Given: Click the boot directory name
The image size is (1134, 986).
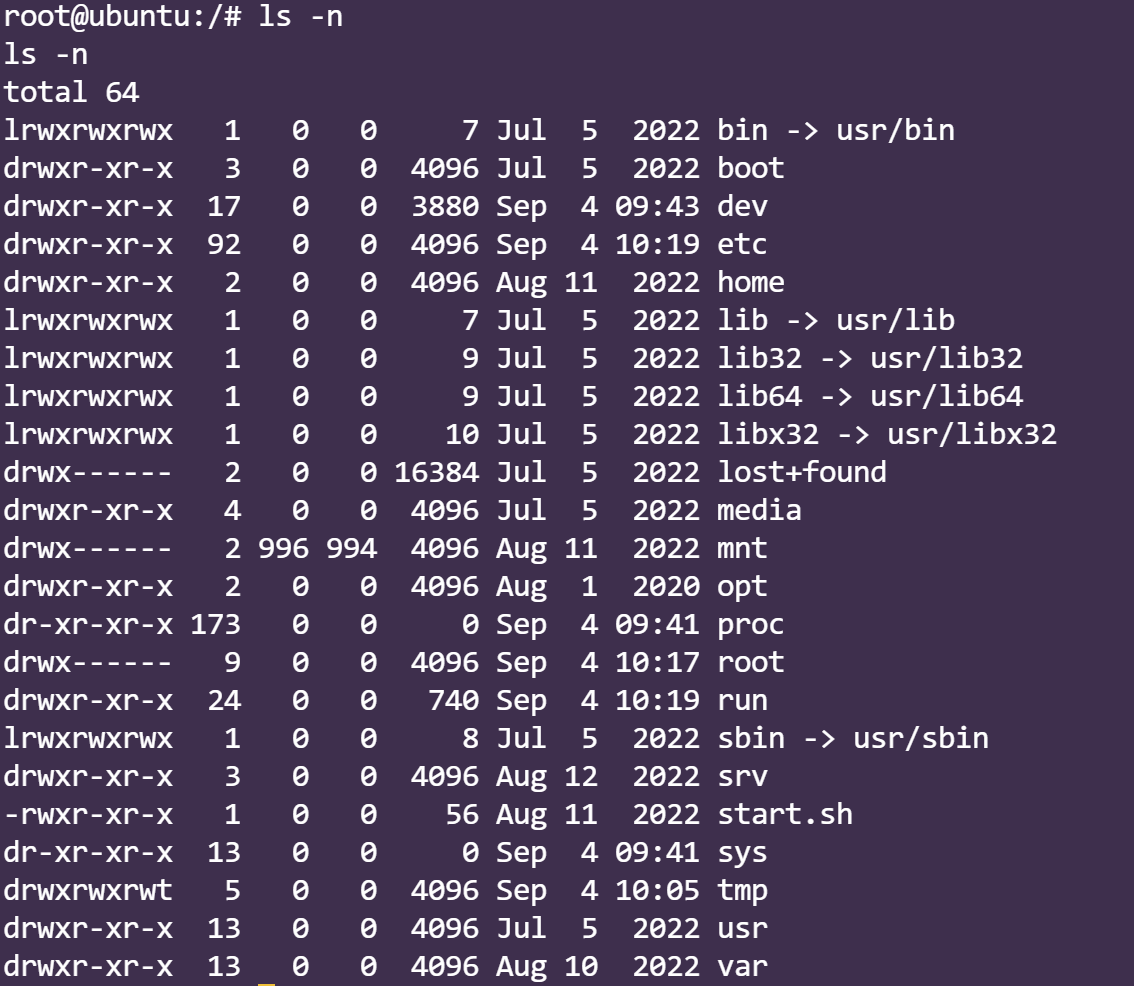Looking at the screenshot, I should 750,168.
